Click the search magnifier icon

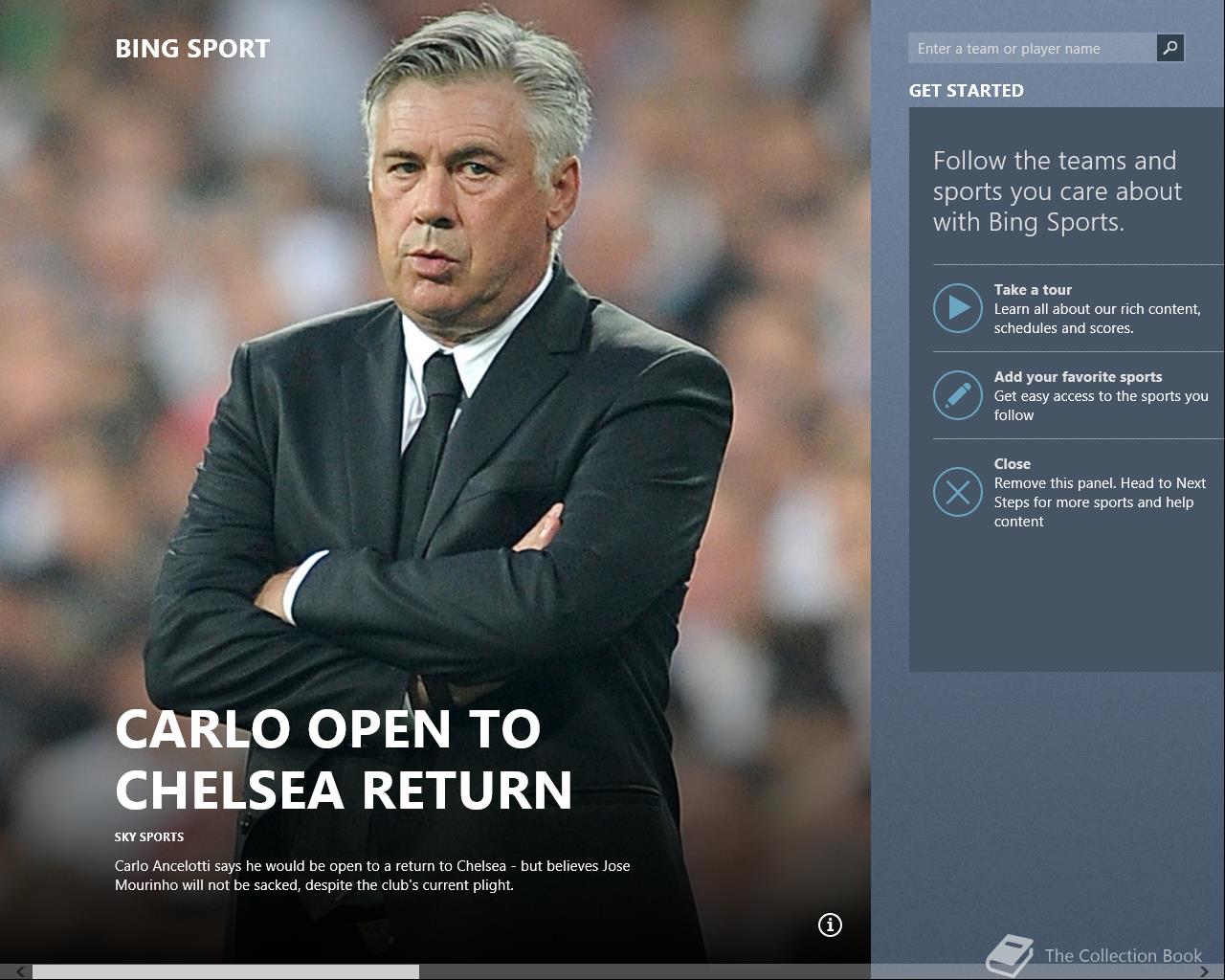[x=1169, y=48]
